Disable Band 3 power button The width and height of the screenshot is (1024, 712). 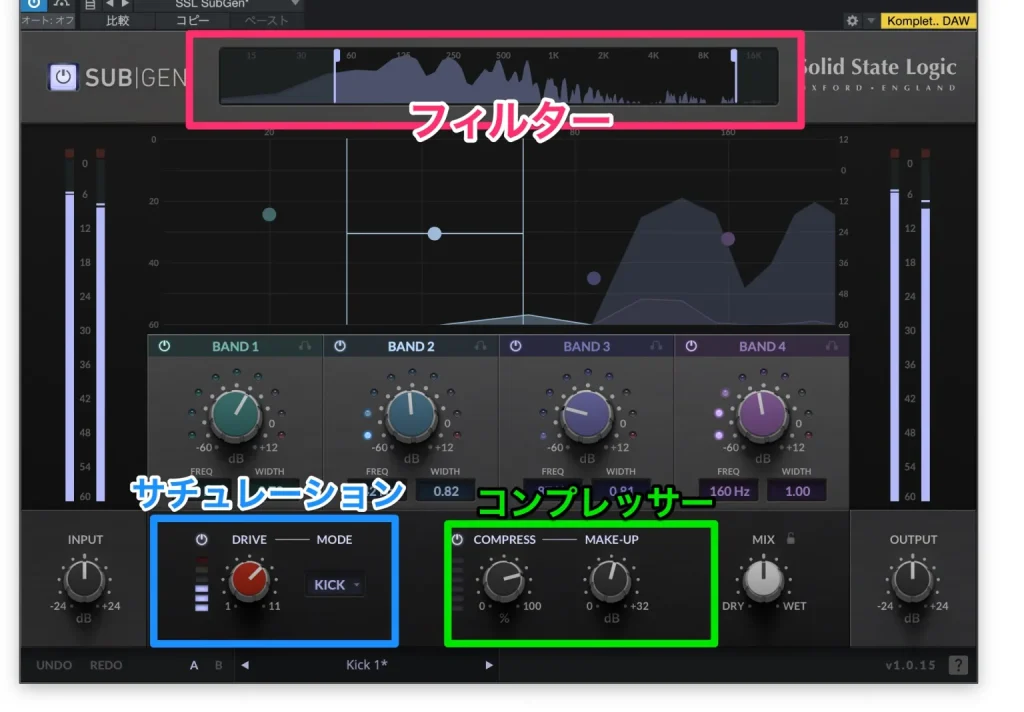click(515, 346)
